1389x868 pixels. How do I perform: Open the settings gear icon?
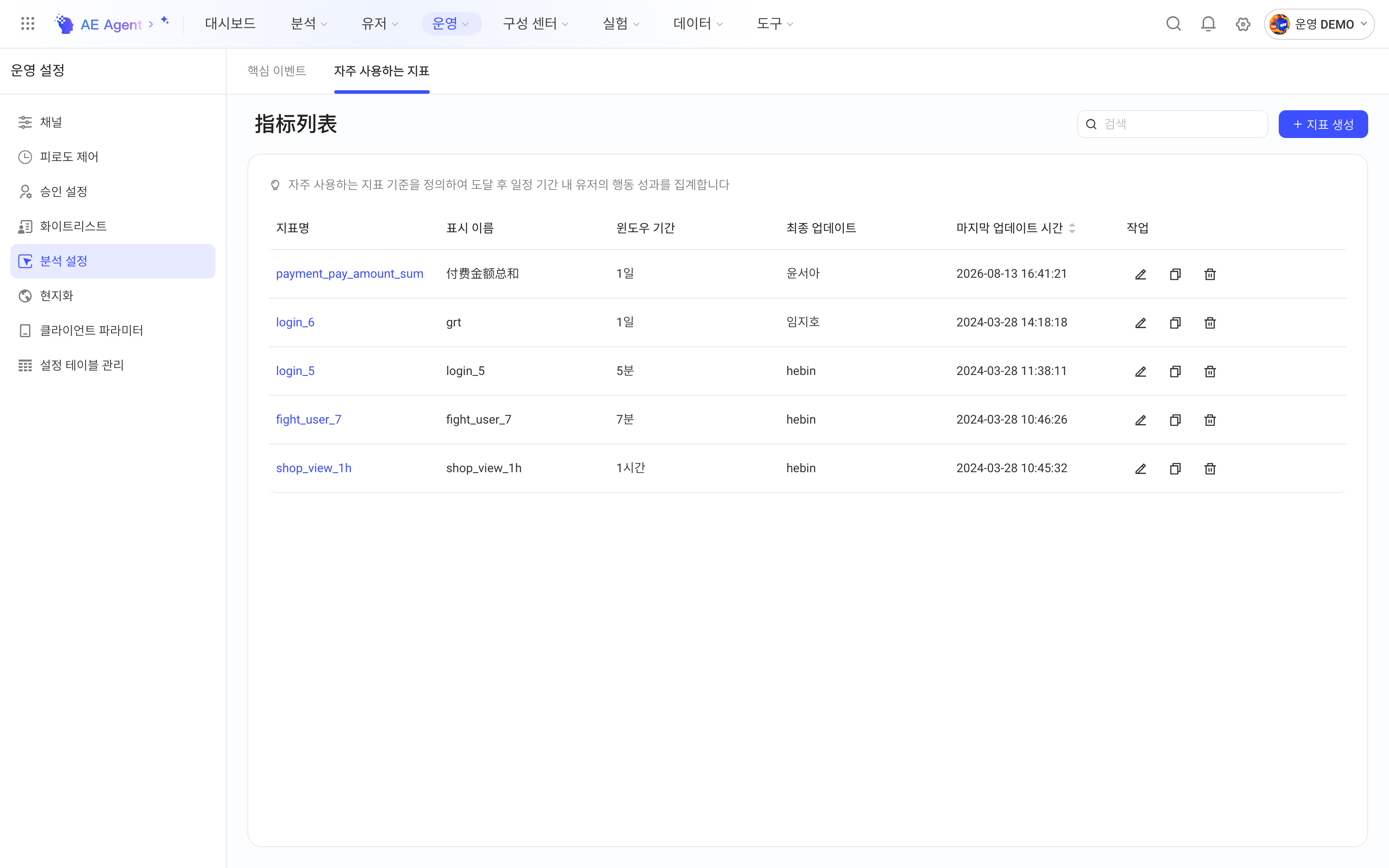(1243, 24)
